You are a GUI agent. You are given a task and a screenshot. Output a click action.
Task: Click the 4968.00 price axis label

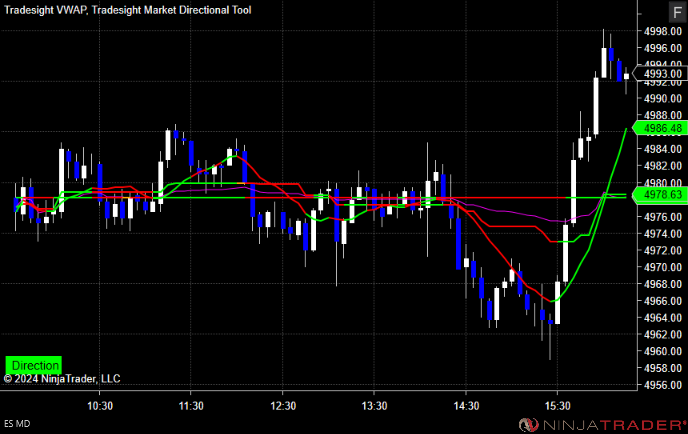coord(663,284)
